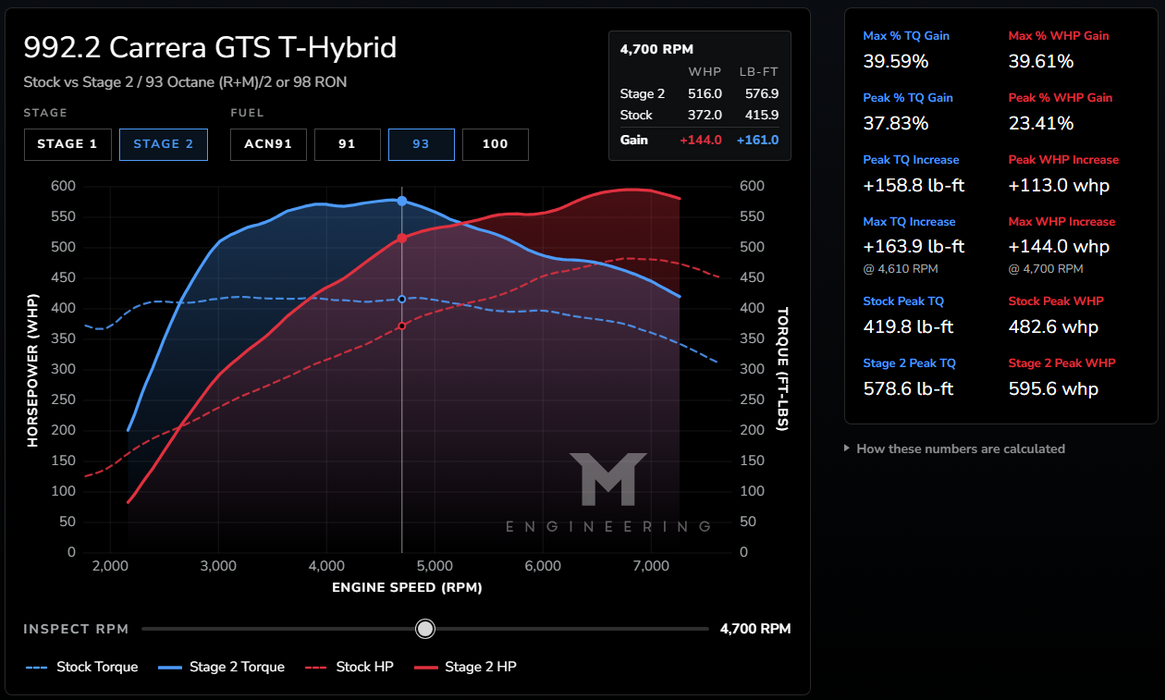Click the 992.2 Carrera GTS T-Hybrid title
The image size is (1165, 700).
[210, 48]
